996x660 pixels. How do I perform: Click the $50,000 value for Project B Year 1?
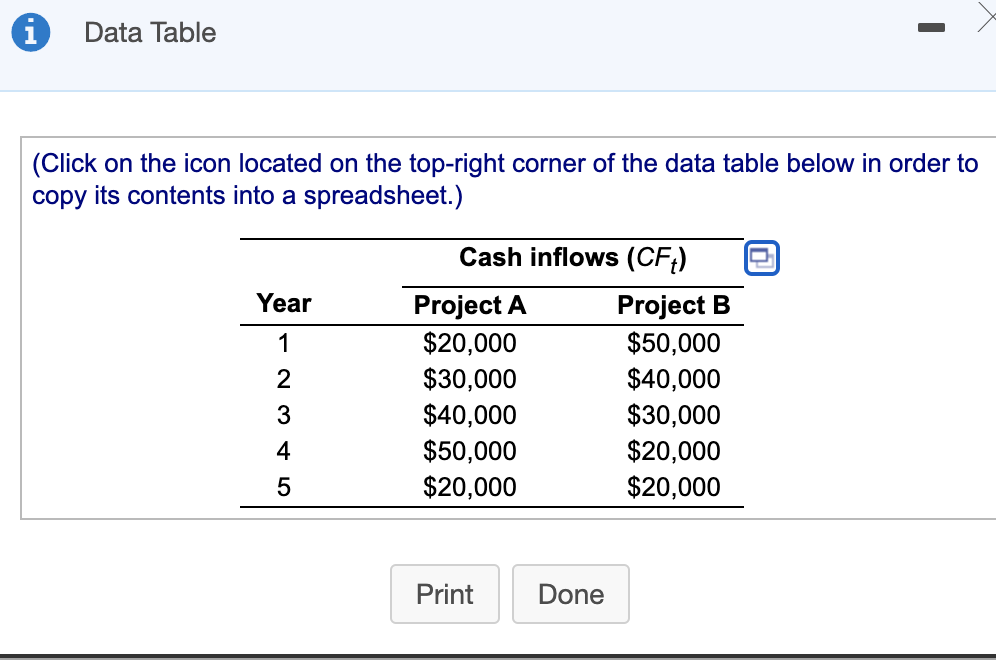674,343
